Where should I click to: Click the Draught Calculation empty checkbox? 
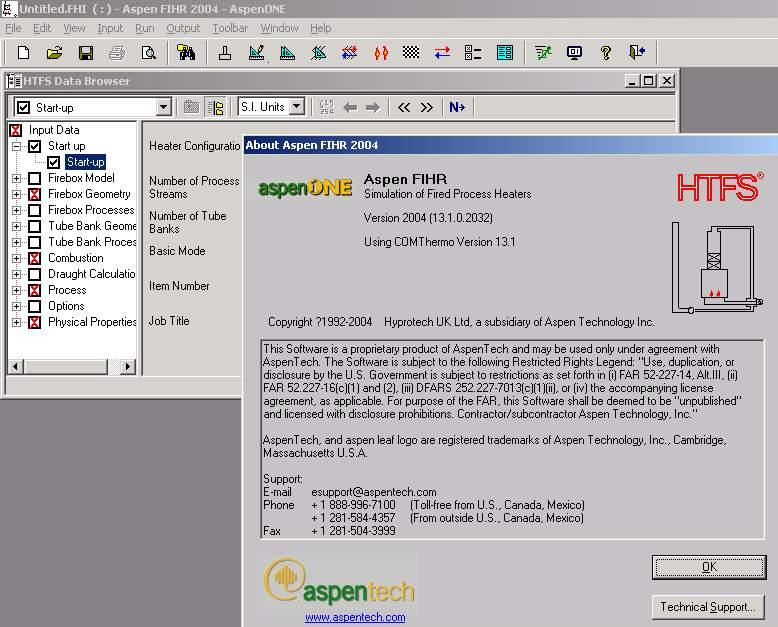(34, 274)
